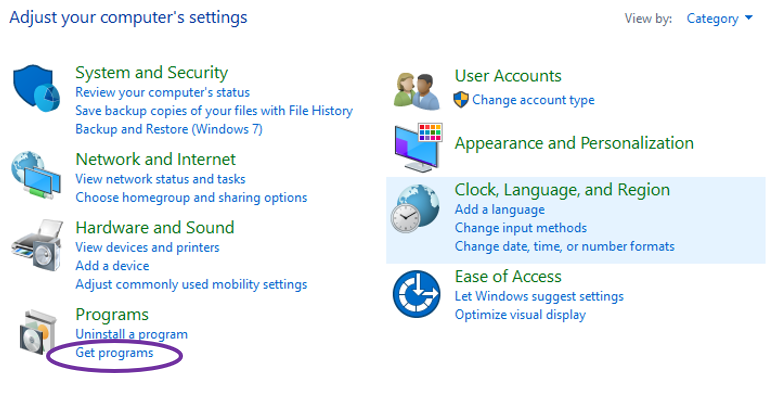Click Add a language link
Viewport: 771px width, 406px height.
point(499,210)
